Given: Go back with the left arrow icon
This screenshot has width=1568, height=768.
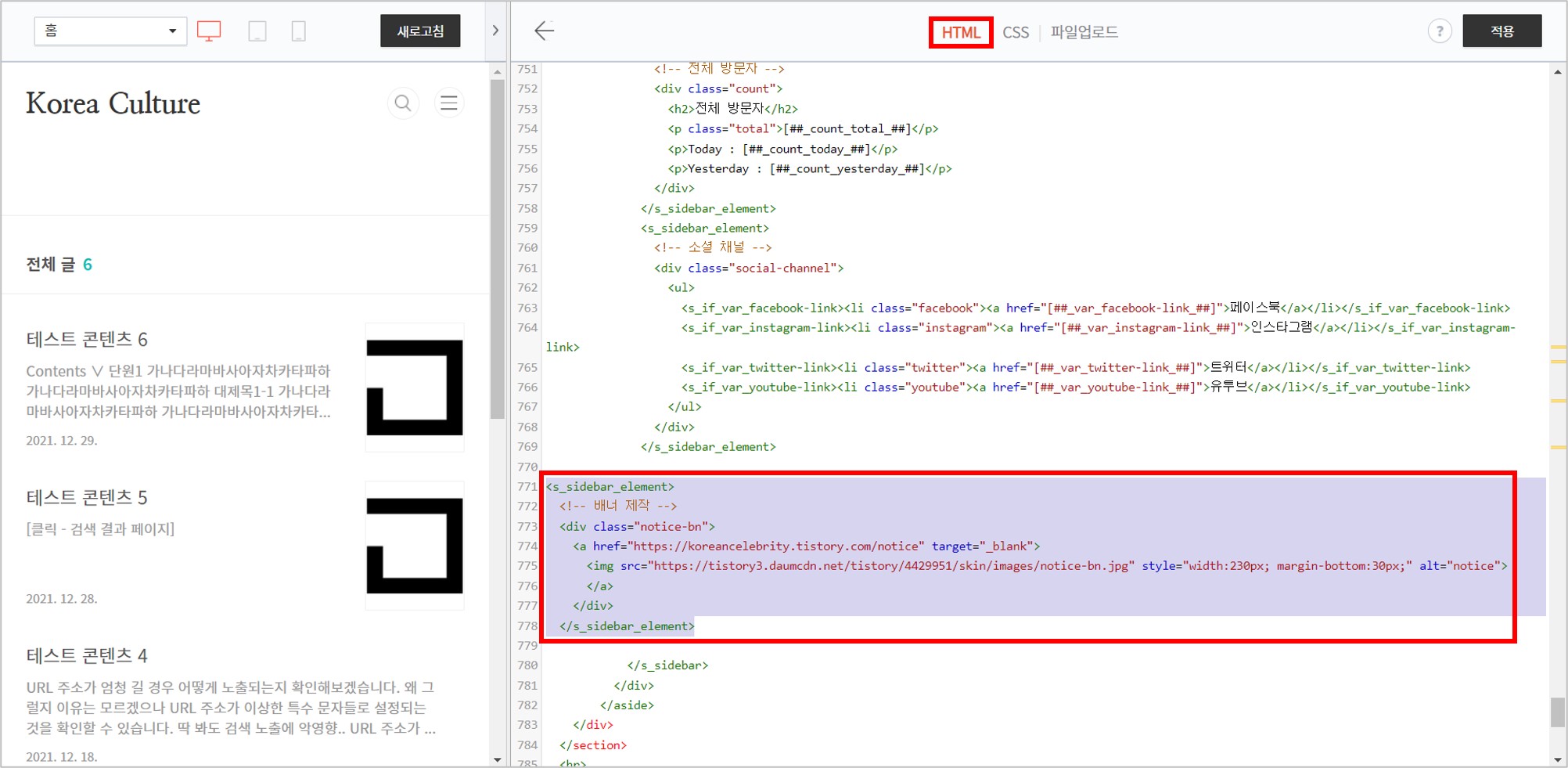Looking at the screenshot, I should point(544,31).
